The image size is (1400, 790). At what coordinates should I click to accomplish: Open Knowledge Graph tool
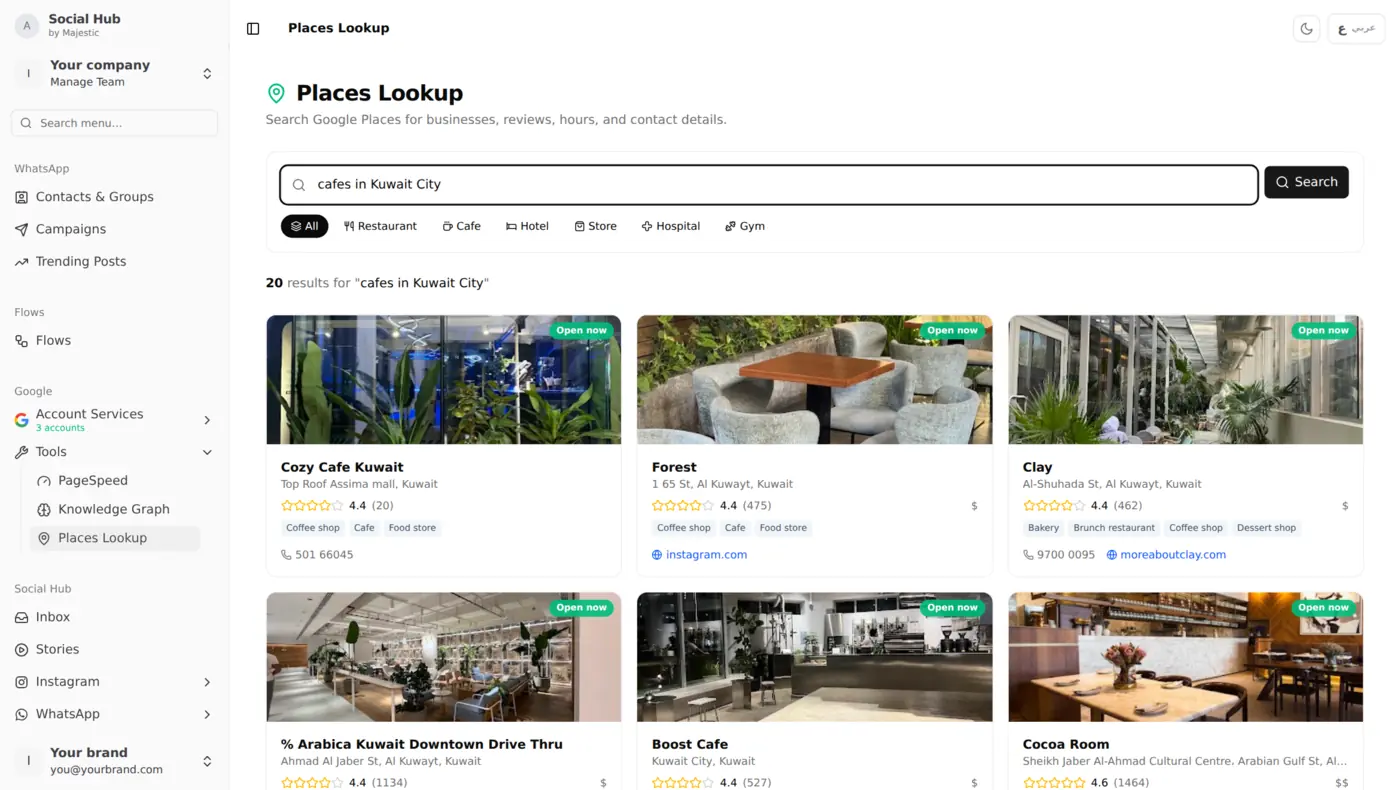115,509
